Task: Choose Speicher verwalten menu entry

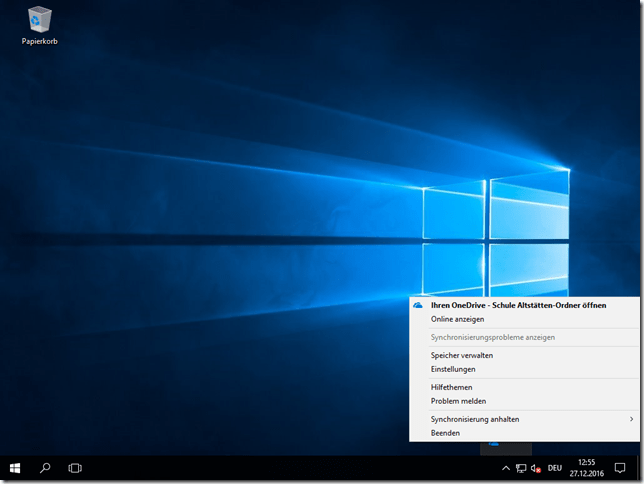Action: click(461, 355)
